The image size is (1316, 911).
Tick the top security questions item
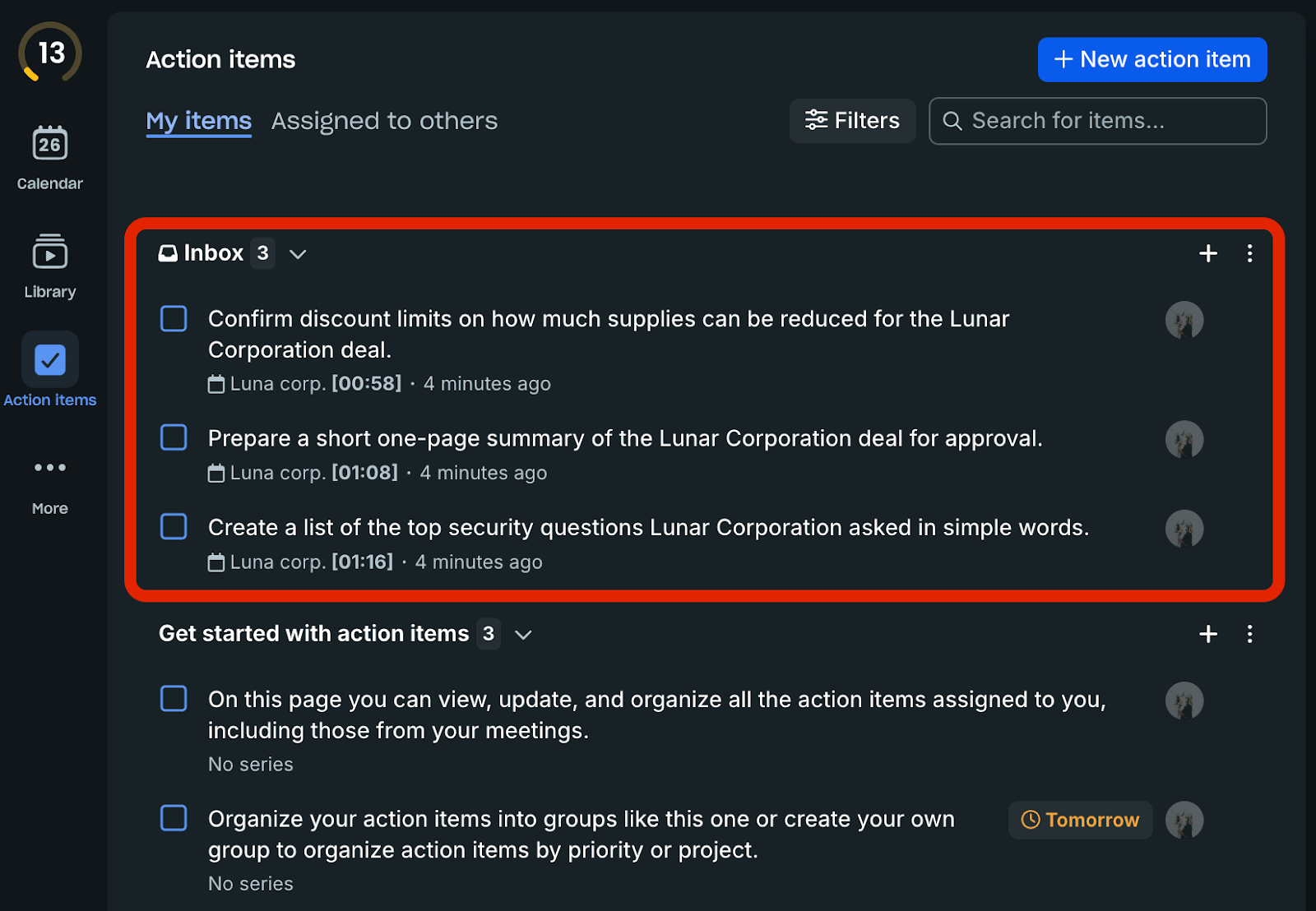coord(174,526)
